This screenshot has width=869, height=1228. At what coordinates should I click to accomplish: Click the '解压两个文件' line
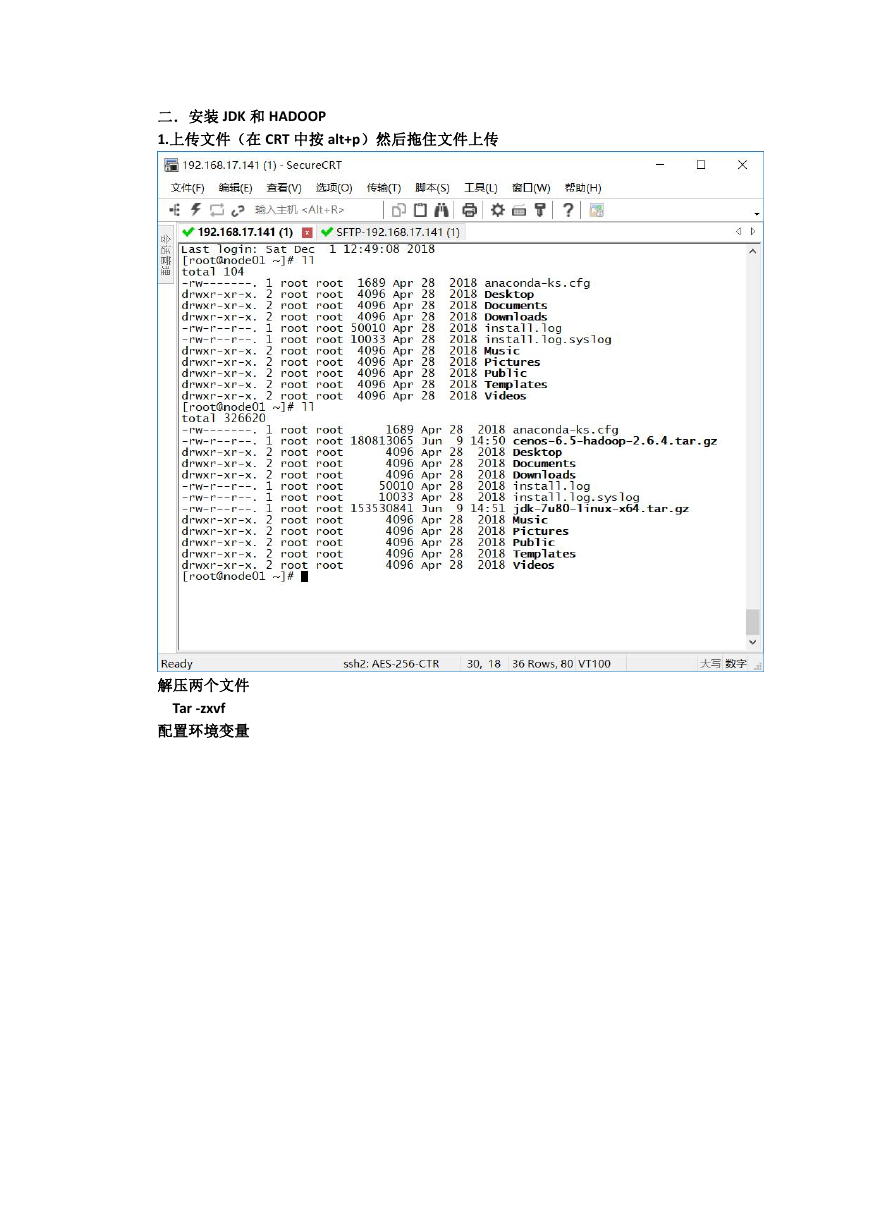(x=204, y=686)
